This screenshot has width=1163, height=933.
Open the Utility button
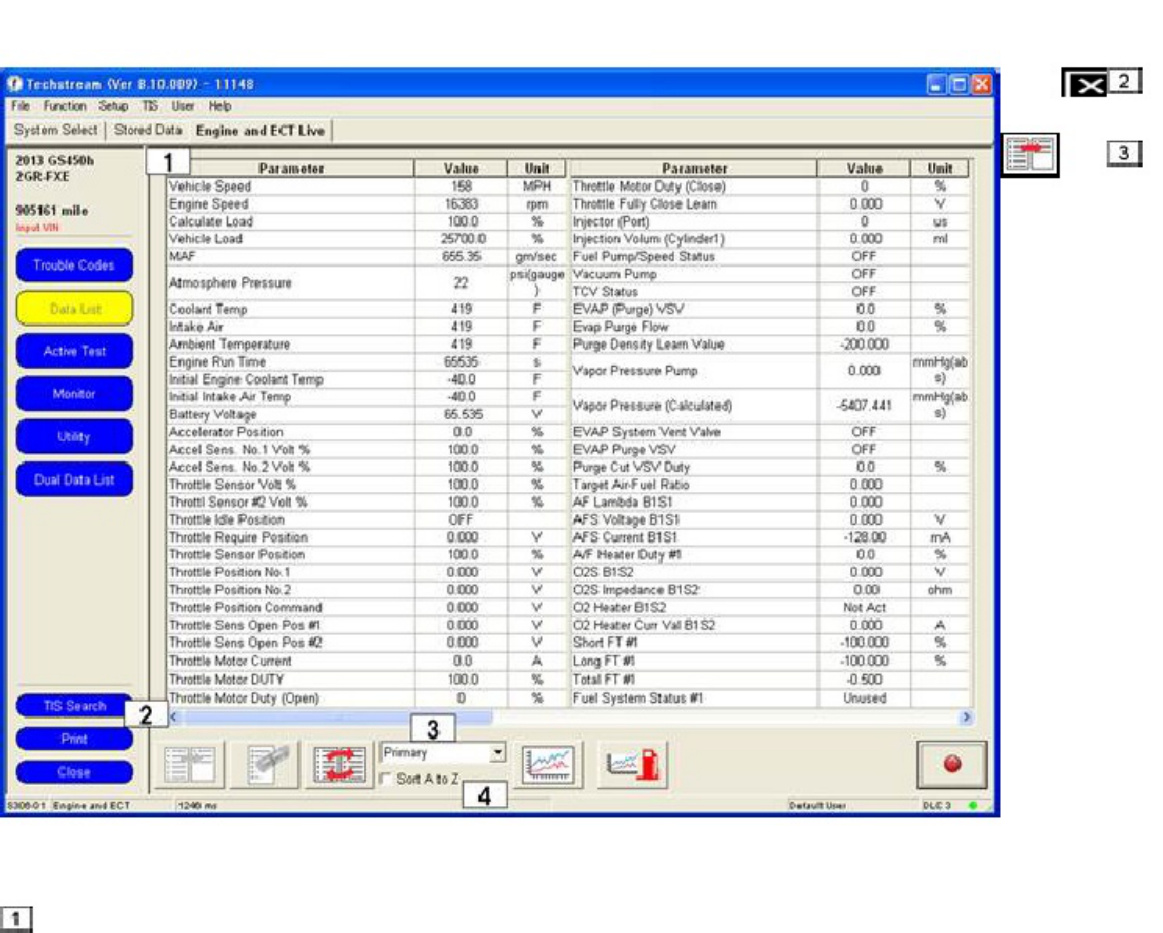pyautogui.click(x=74, y=437)
